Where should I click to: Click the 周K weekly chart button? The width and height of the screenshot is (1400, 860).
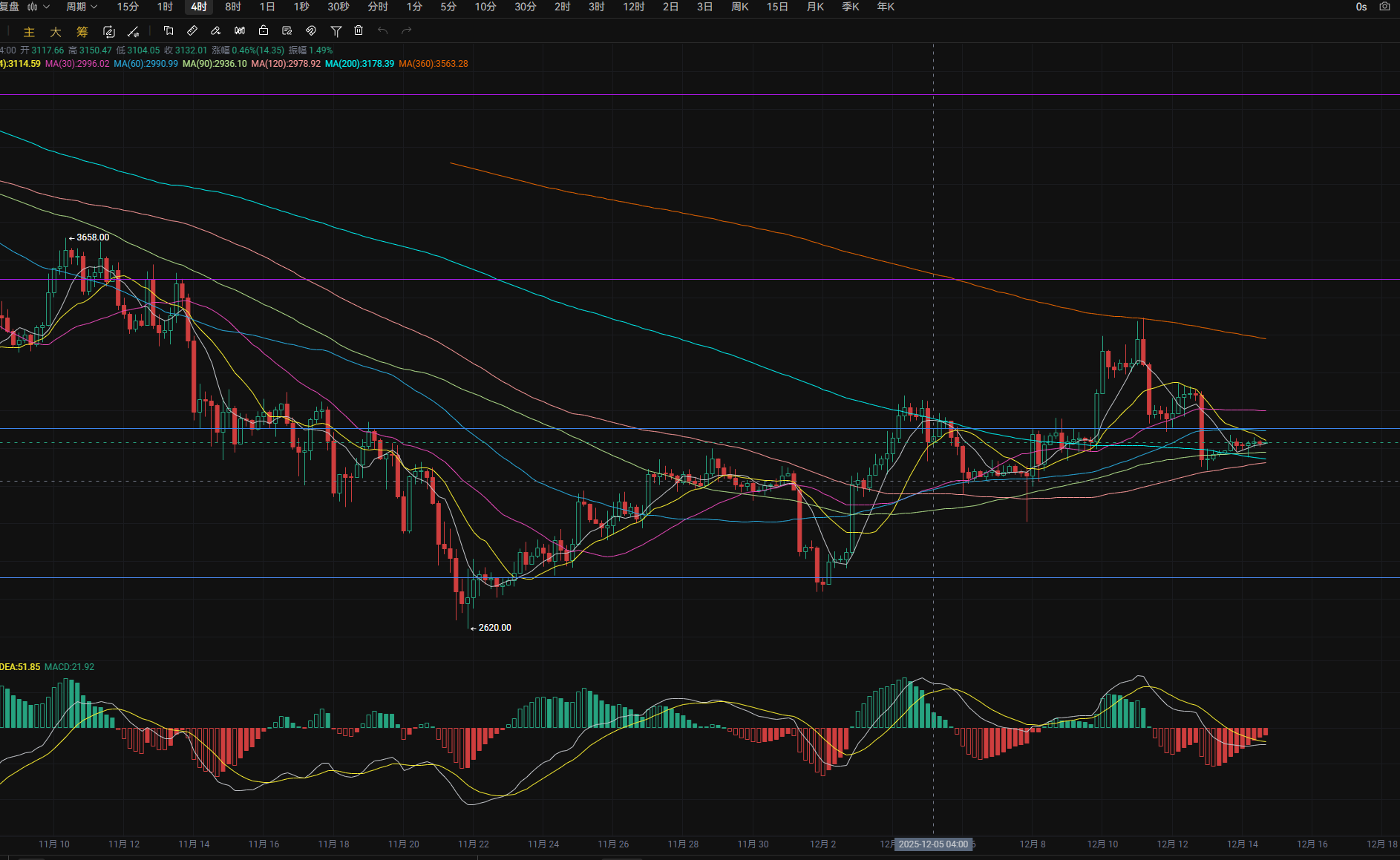click(739, 7)
